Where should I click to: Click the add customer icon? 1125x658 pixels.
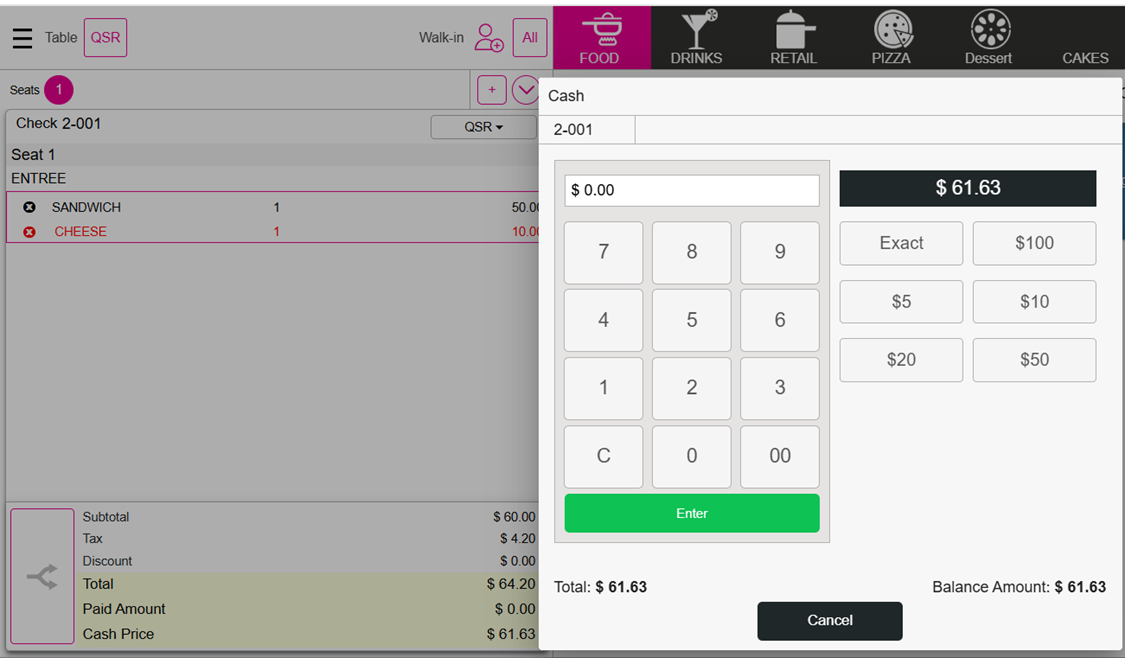488,38
